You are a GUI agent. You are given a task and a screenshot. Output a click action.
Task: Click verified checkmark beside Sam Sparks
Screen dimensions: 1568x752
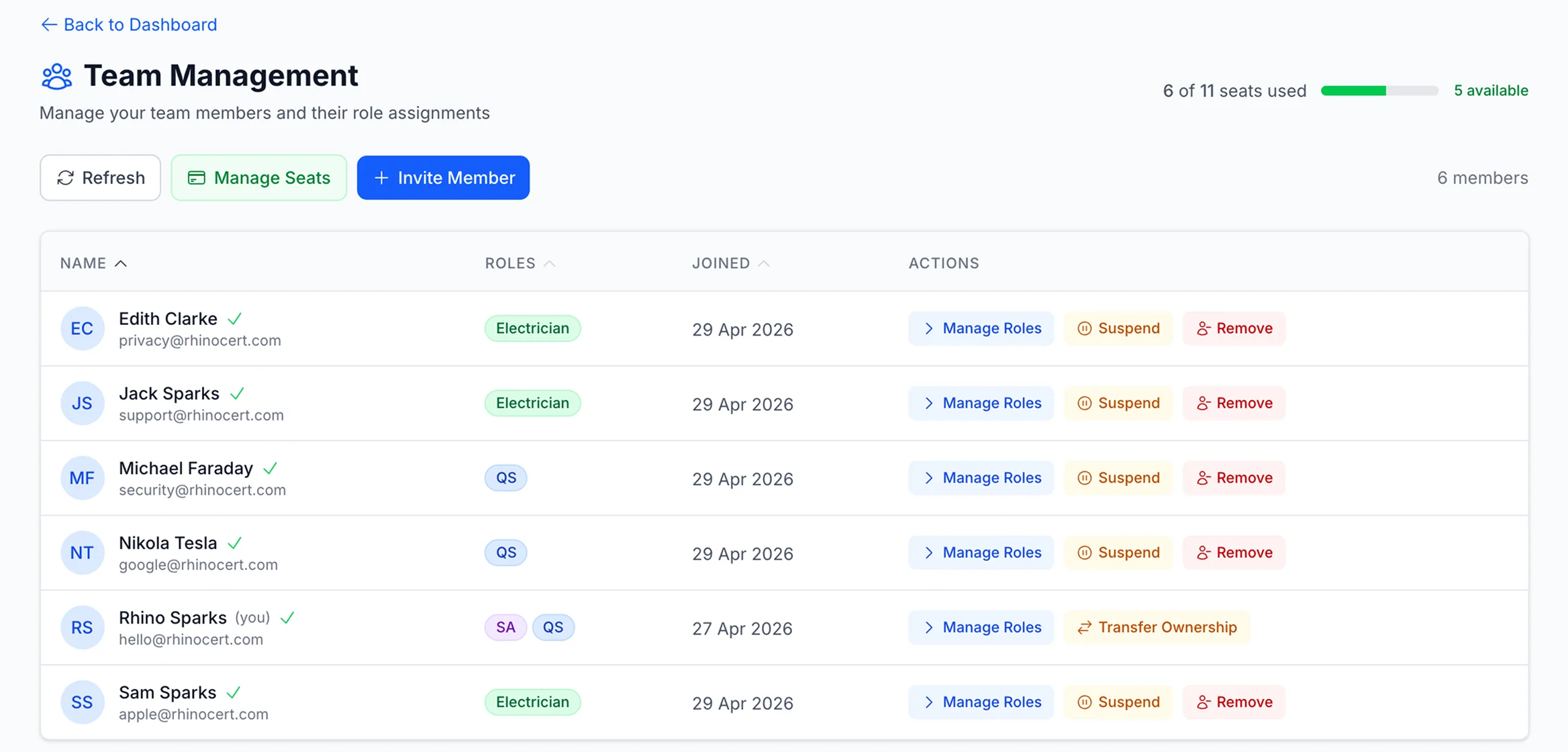click(234, 692)
